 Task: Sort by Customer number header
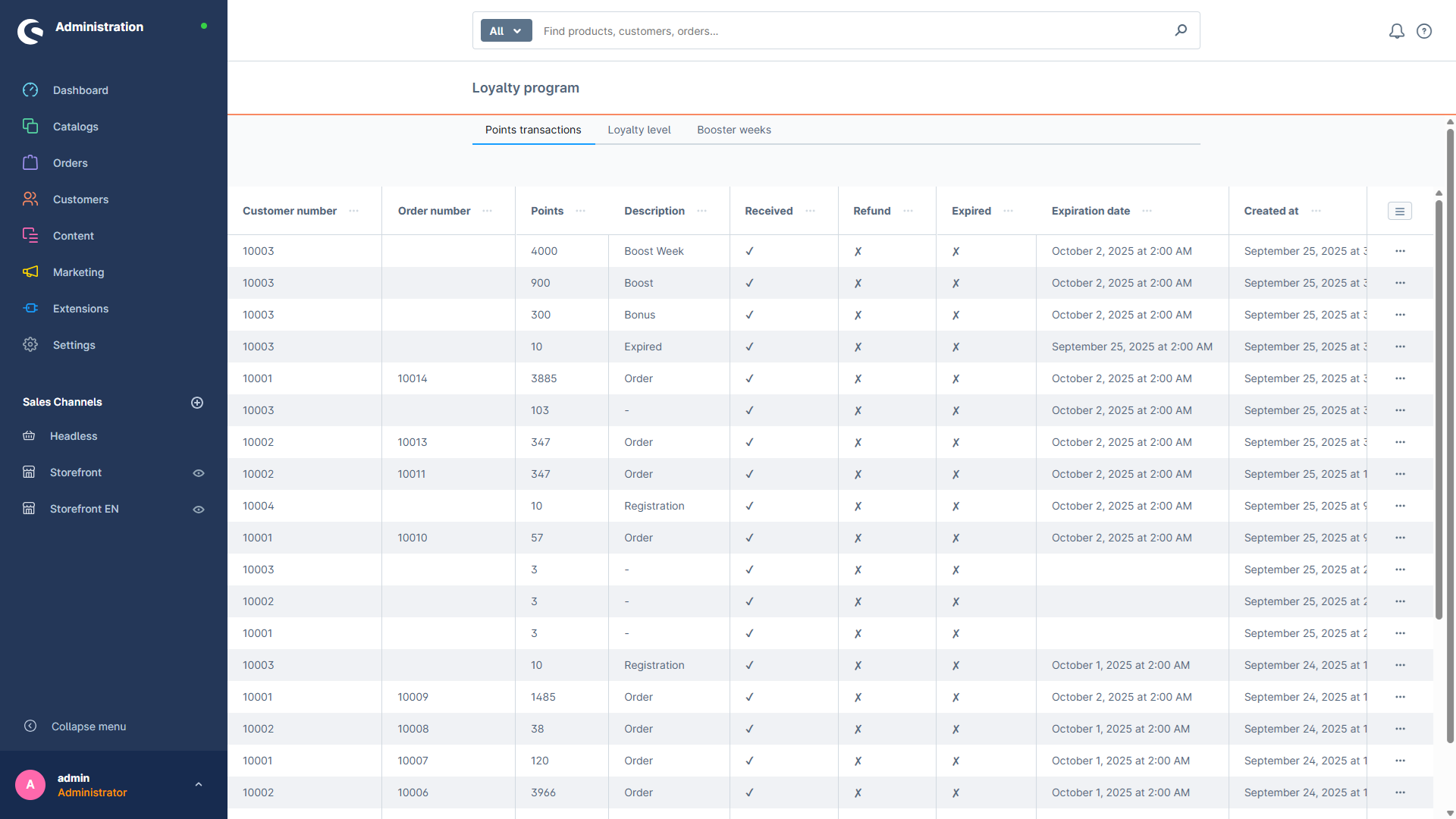click(290, 212)
